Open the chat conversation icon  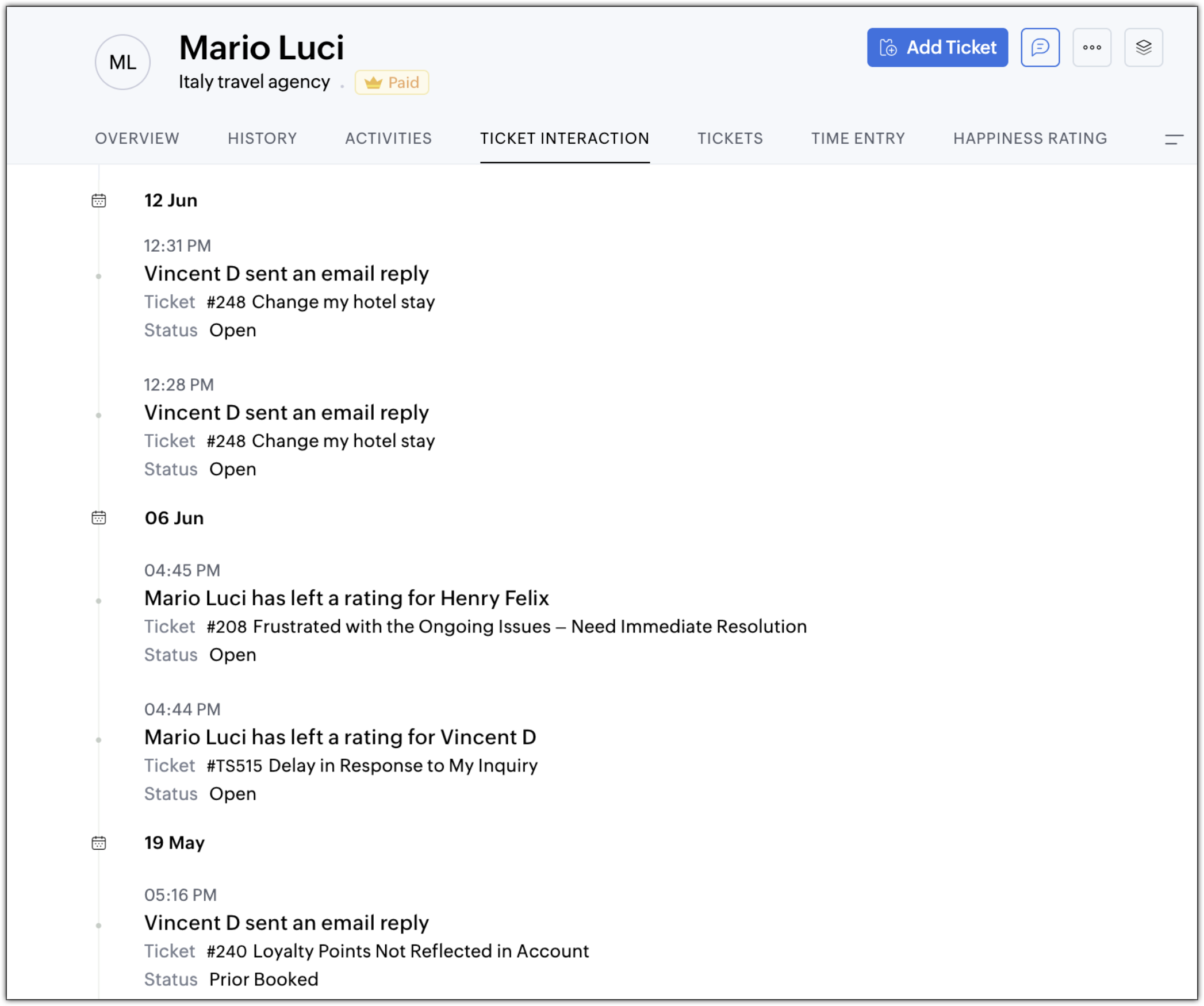point(1040,48)
